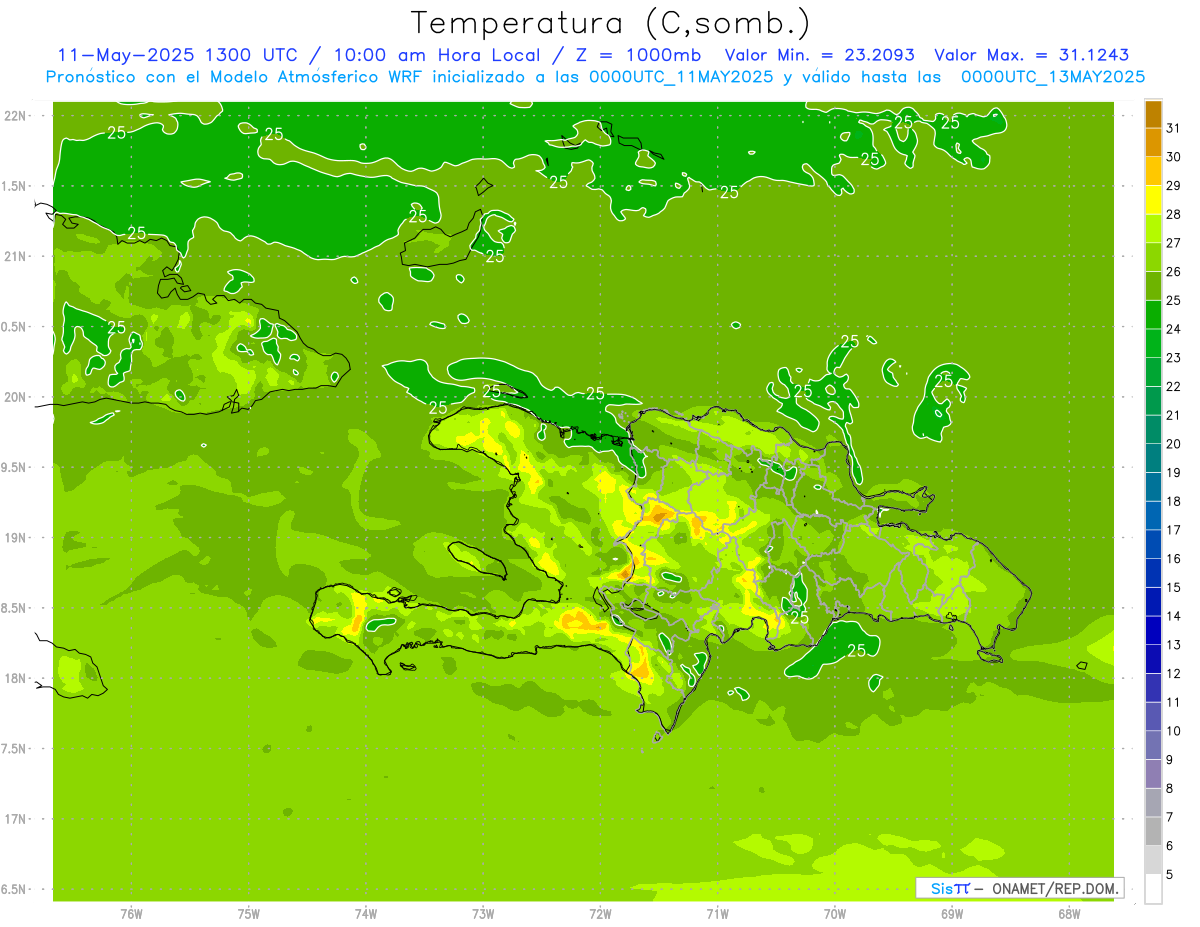This screenshot has width=1200, height=927.
Task: Click the colorbar label '28'
Action: pos(1173,214)
